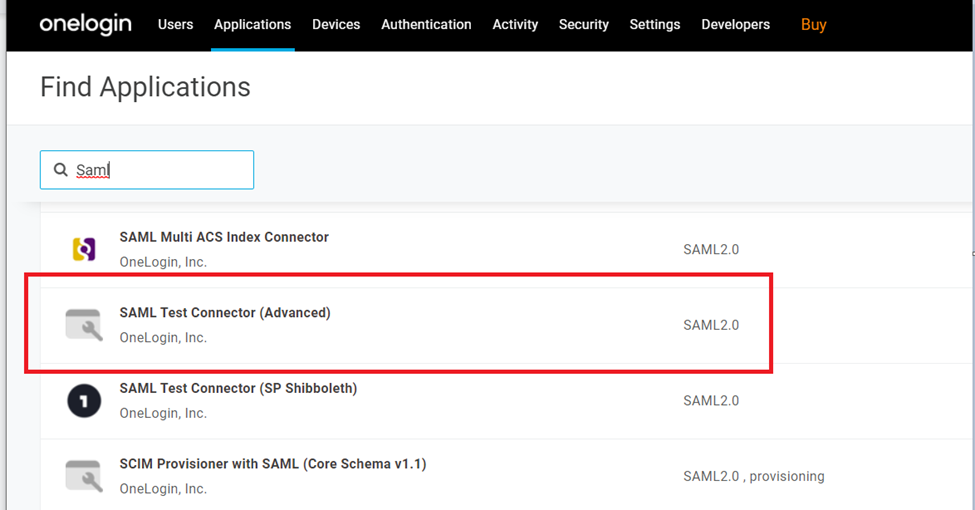
Task: Click the SP Shibboleth connector round icon
Action: pyautogui.click(x=84, y=400)
